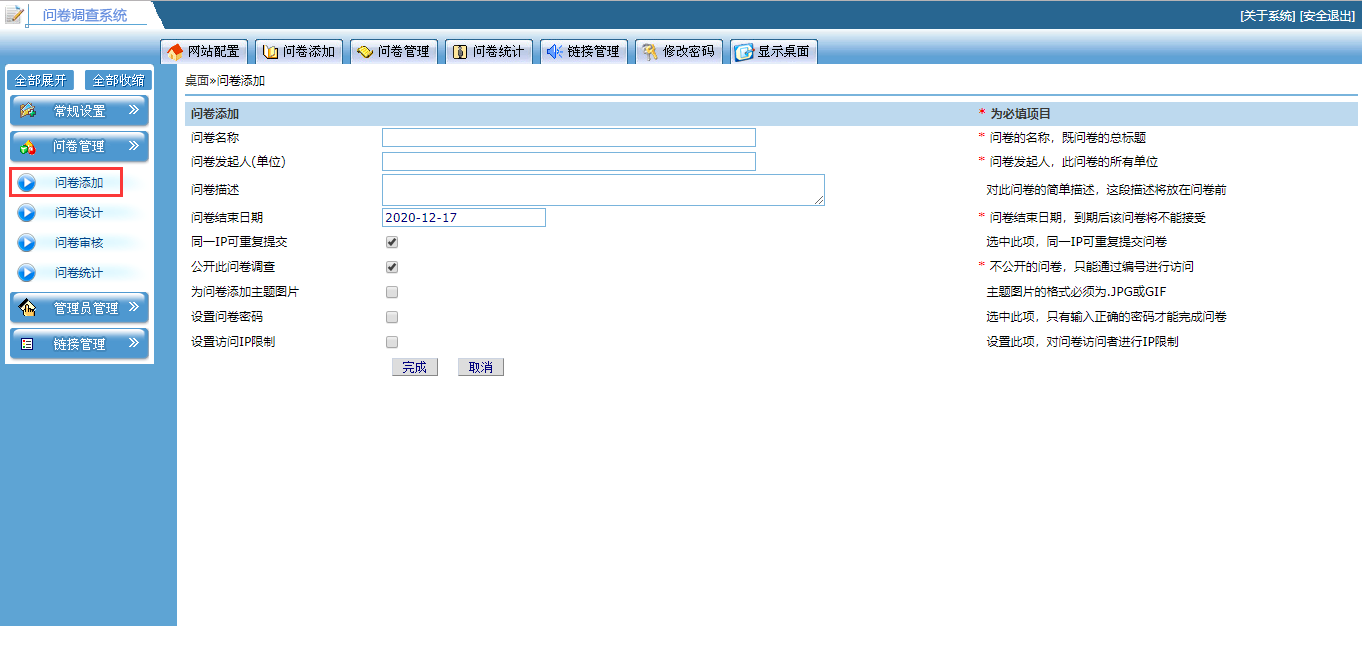Enable the 设置访问IP限制 checkbox
The image size is (1362, 654).
(x=392, y=342)
